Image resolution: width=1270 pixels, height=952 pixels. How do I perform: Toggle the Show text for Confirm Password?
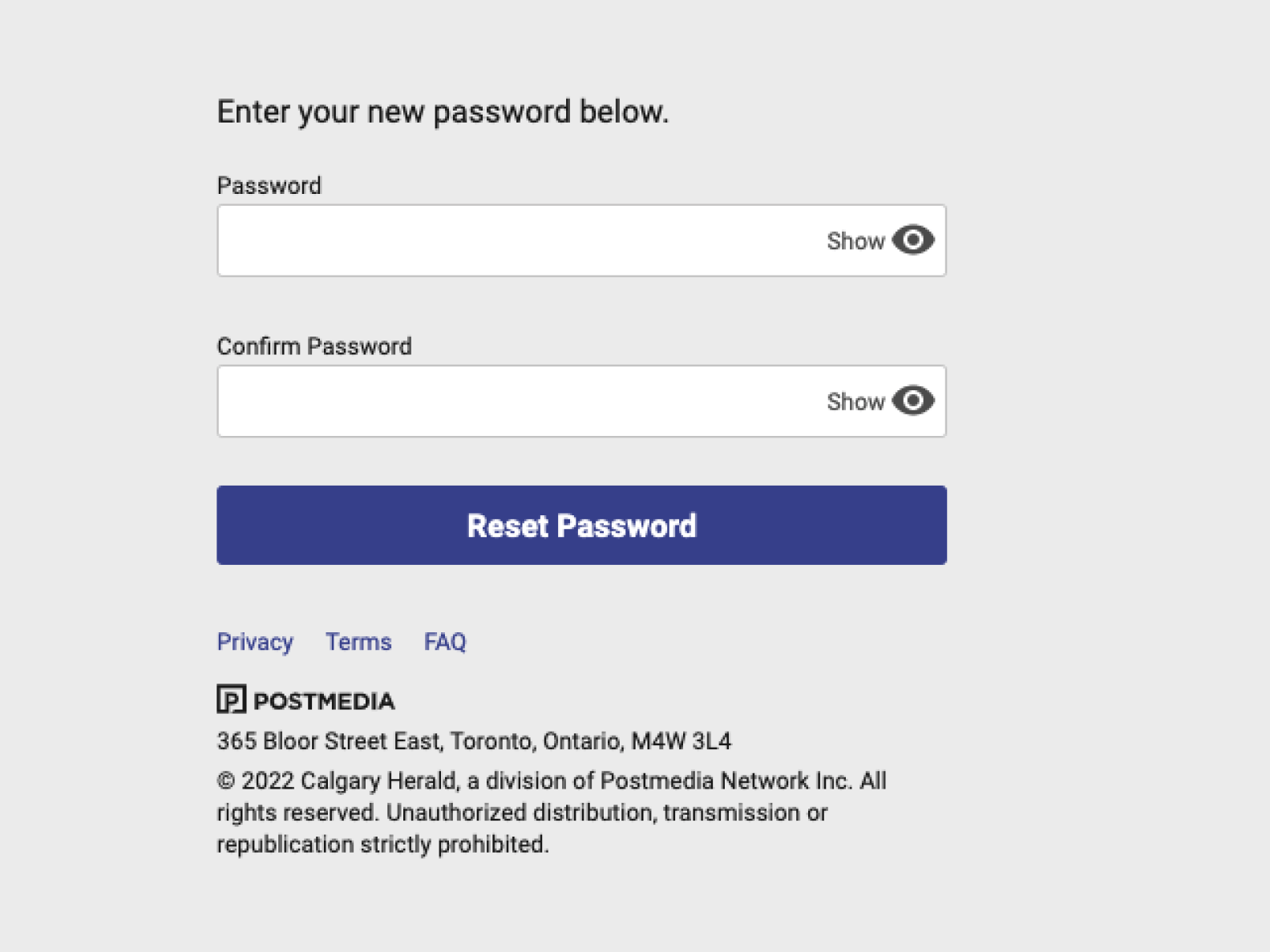click(x=855, y=401)
